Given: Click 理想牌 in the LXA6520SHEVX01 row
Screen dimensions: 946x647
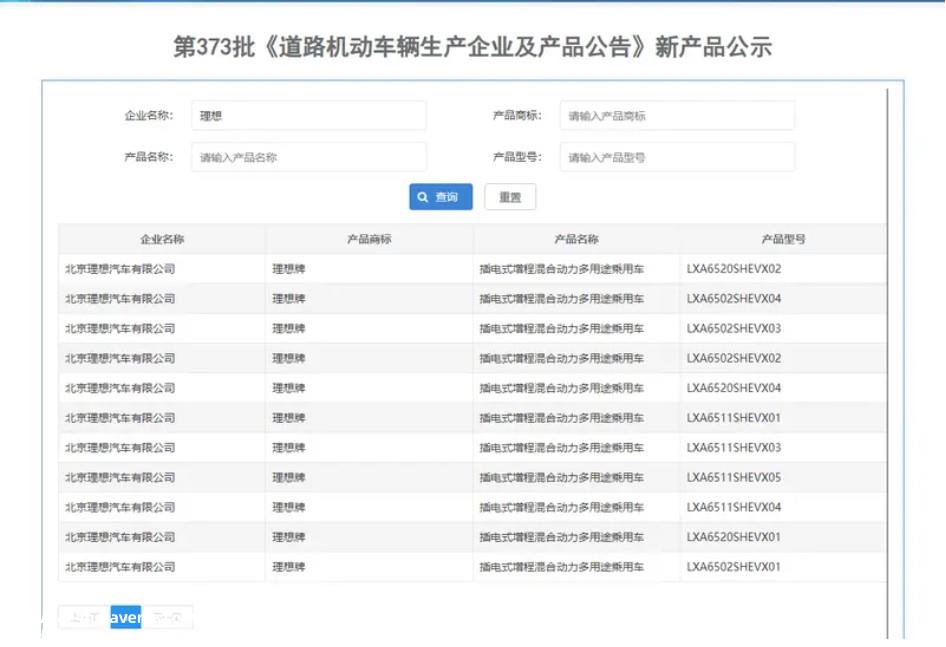Looking at the screenshot, I should [288, 537].
